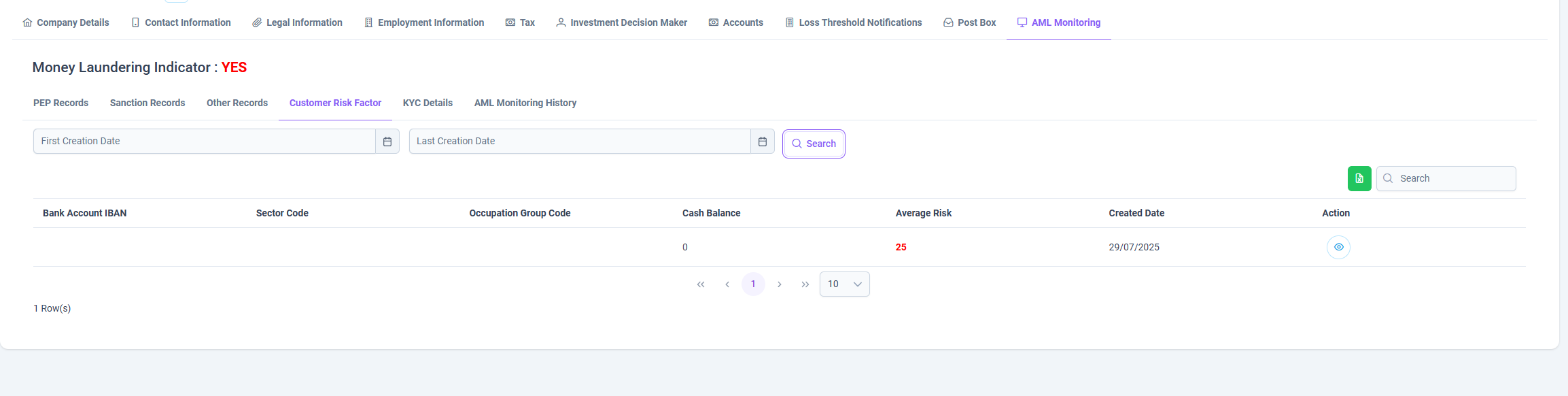Click the purple Search button
The height and width of the screenshot is (396, 1568).
click(x=814, y=144)
